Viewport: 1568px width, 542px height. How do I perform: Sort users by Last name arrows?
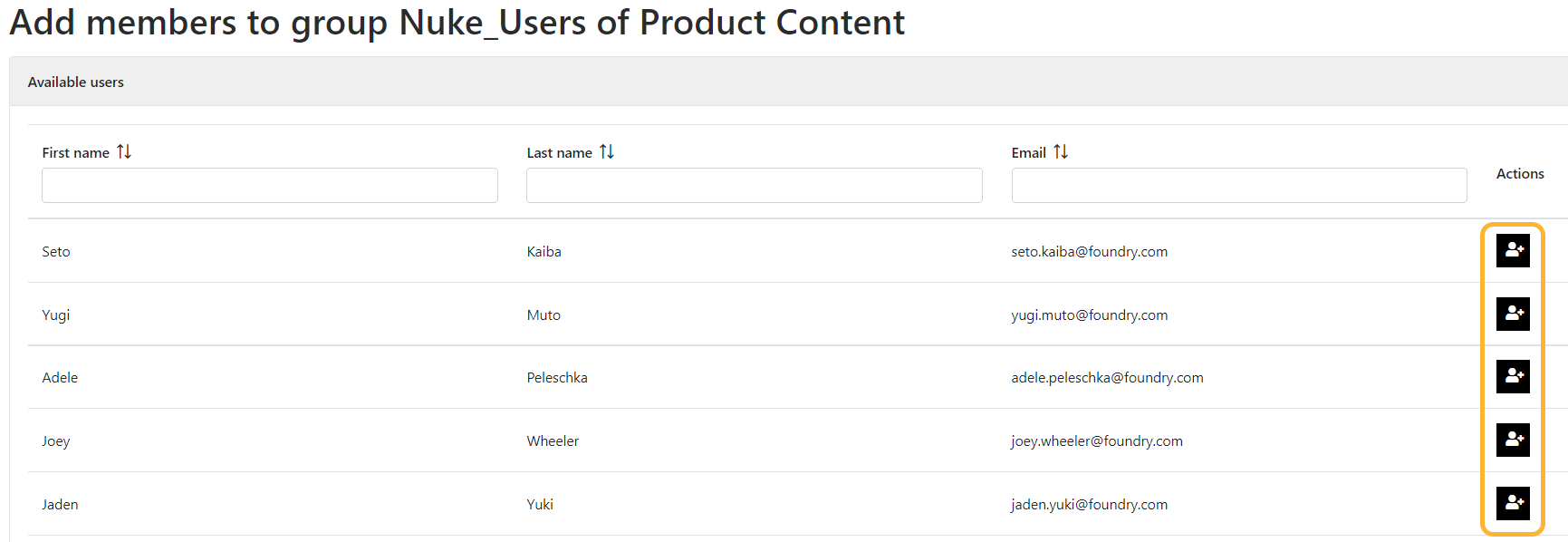(x=607, y=151)
